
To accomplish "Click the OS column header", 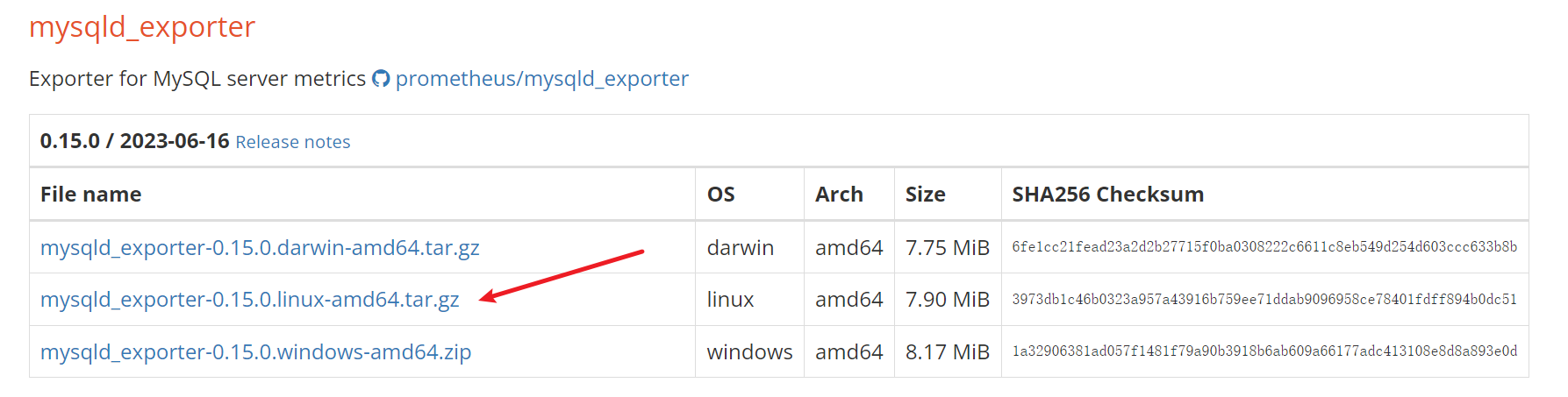I will pyautogui.click(x=720, y=195).
